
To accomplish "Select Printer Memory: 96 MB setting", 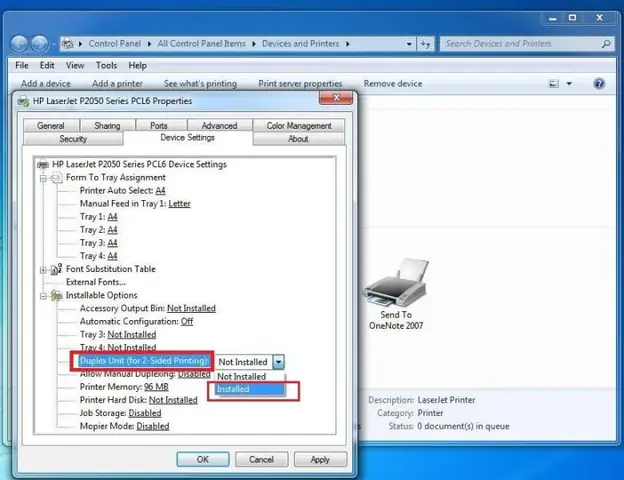I will click(124, 387).
